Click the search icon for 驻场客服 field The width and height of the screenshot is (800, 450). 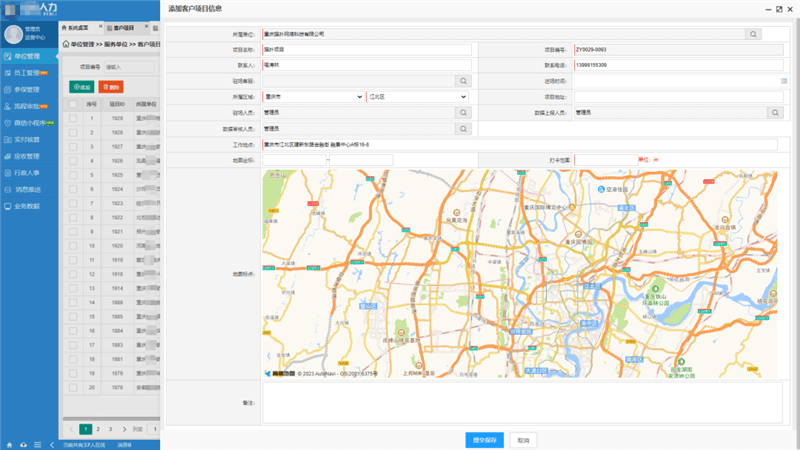coord(463,81)
